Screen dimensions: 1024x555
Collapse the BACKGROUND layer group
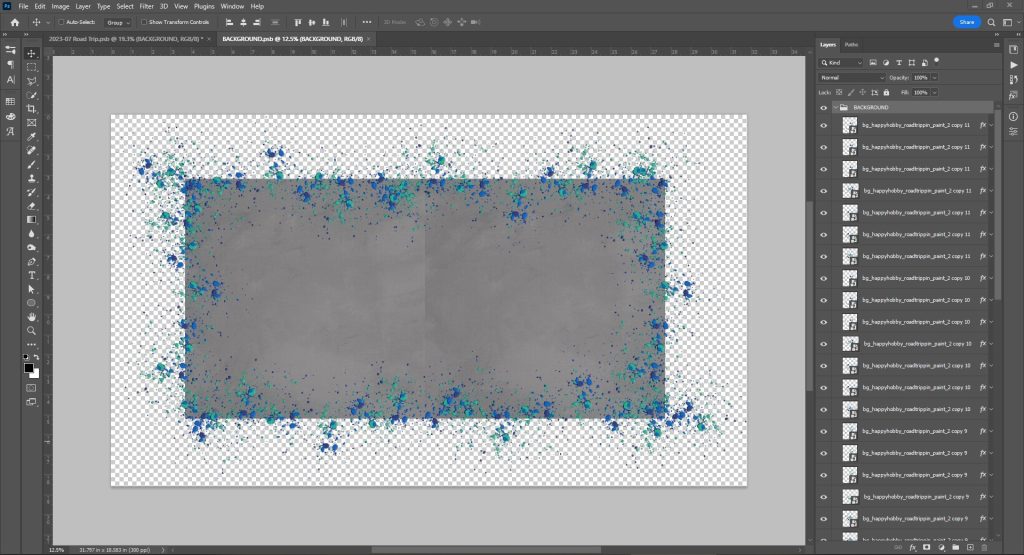click(x=835, y=107)
